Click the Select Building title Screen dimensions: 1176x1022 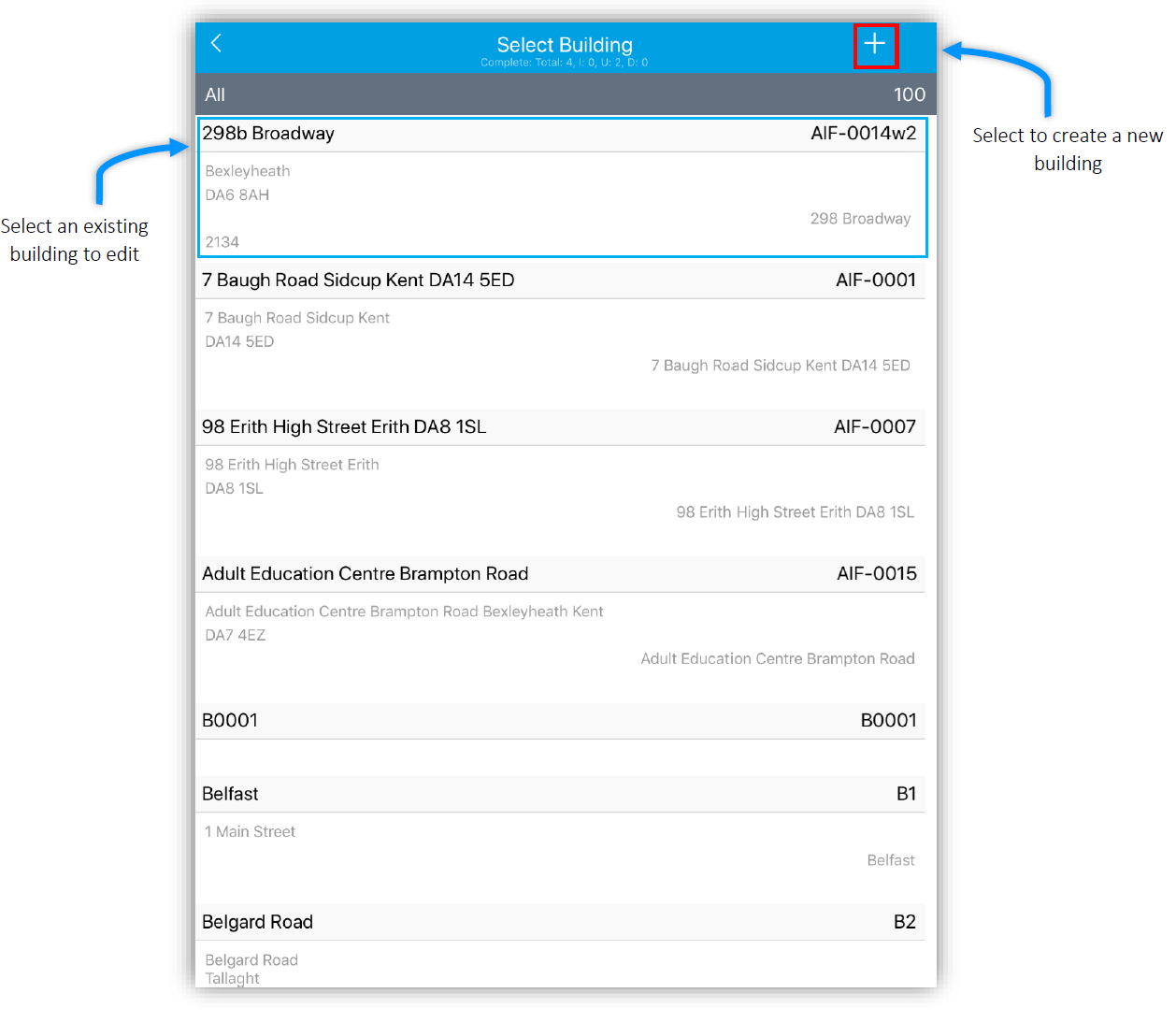[565, 45]
